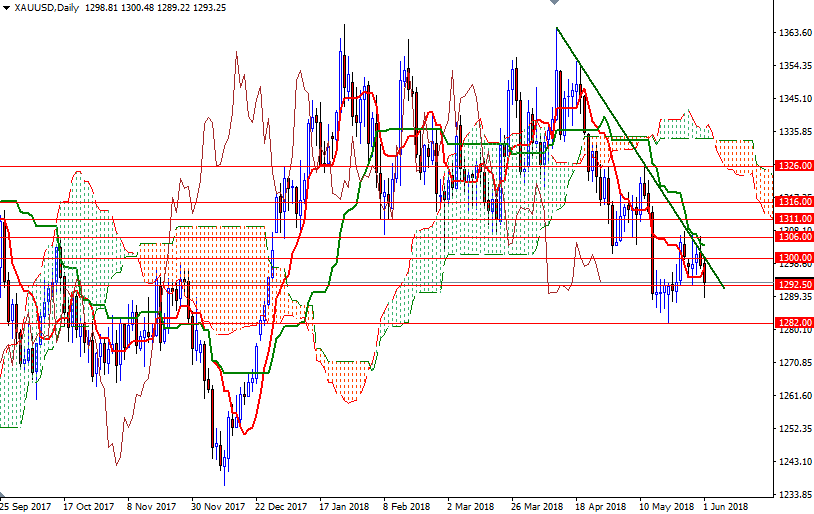The height and width of the screenshot is (514, 814).
Task: Click the OHLC values in chart header
Action: coord(168,8)
